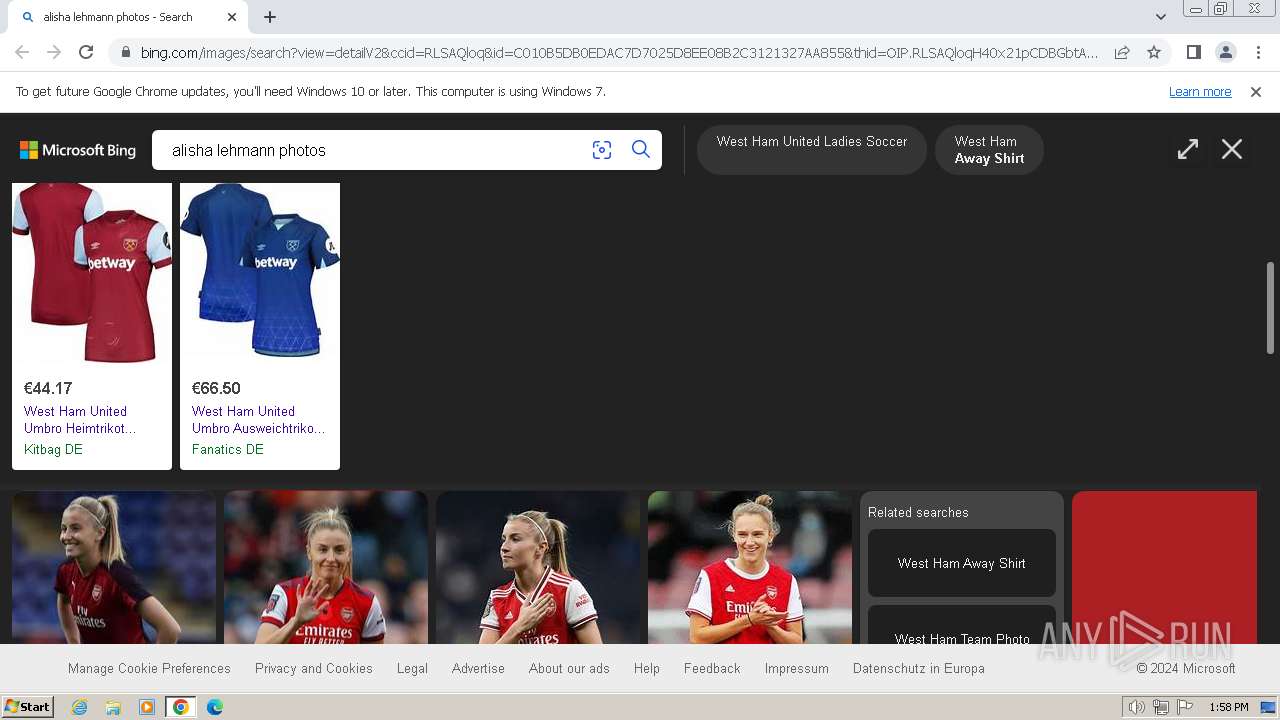Click the address bar URL

tap(618, 52)
